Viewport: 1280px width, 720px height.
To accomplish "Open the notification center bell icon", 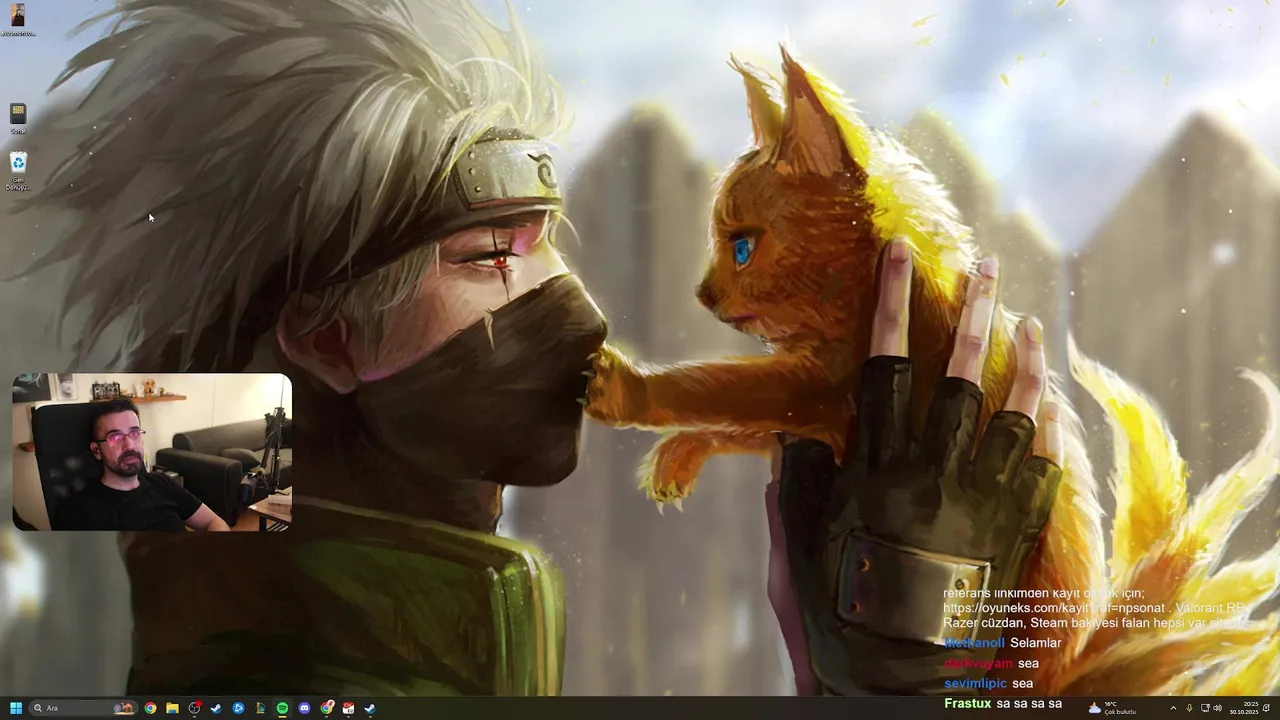I will click(x=1266, y=708).
